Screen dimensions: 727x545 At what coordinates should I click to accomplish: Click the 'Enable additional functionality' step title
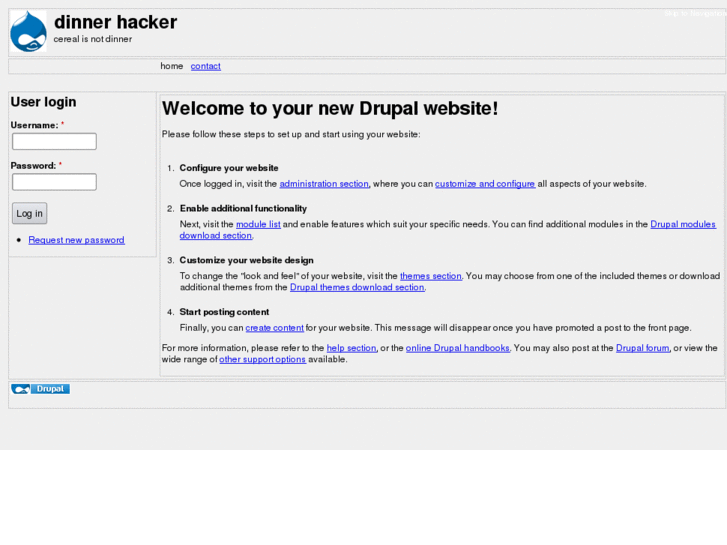(243, 208)
